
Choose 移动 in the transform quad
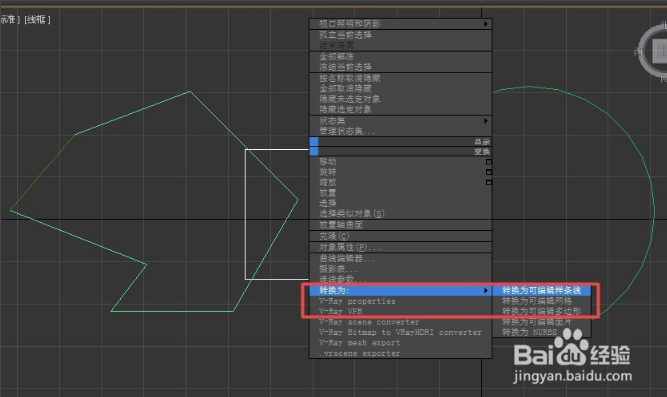pos(400,162)
